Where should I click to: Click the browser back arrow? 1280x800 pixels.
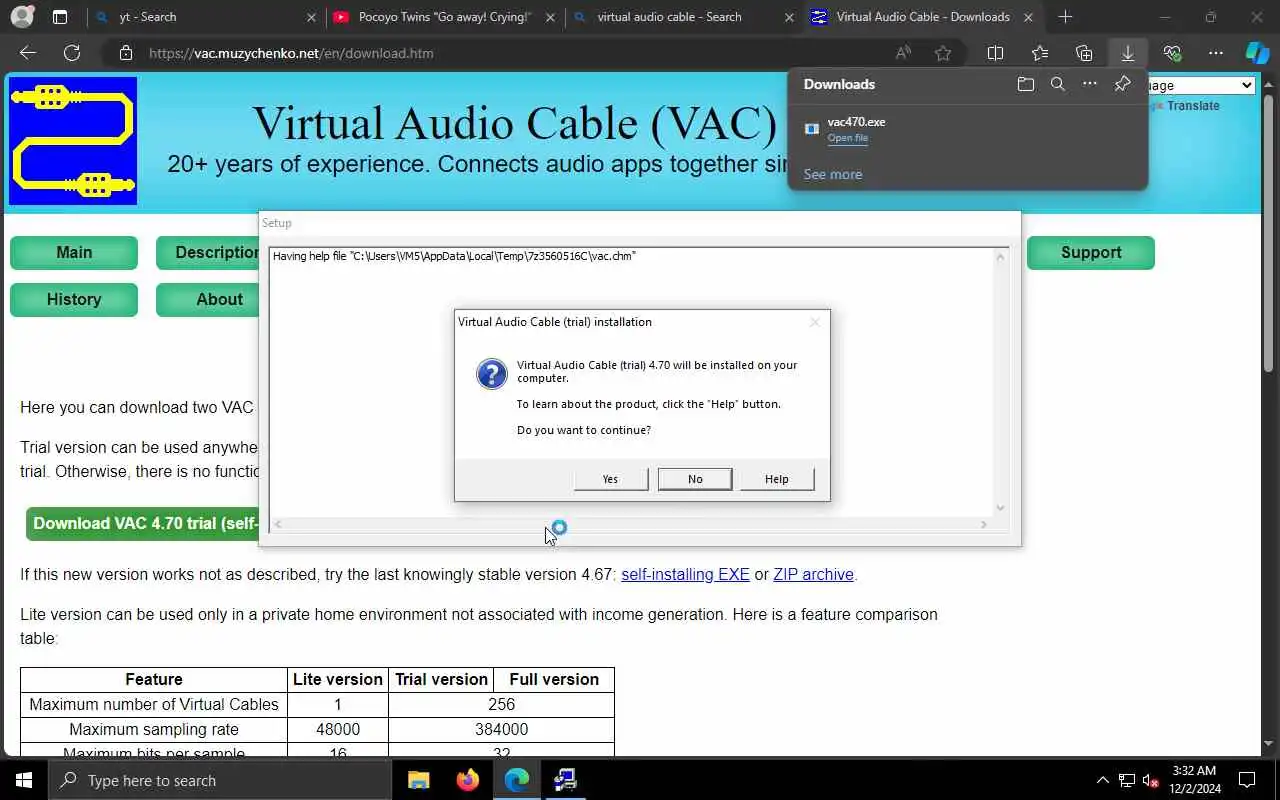[28, 53]
